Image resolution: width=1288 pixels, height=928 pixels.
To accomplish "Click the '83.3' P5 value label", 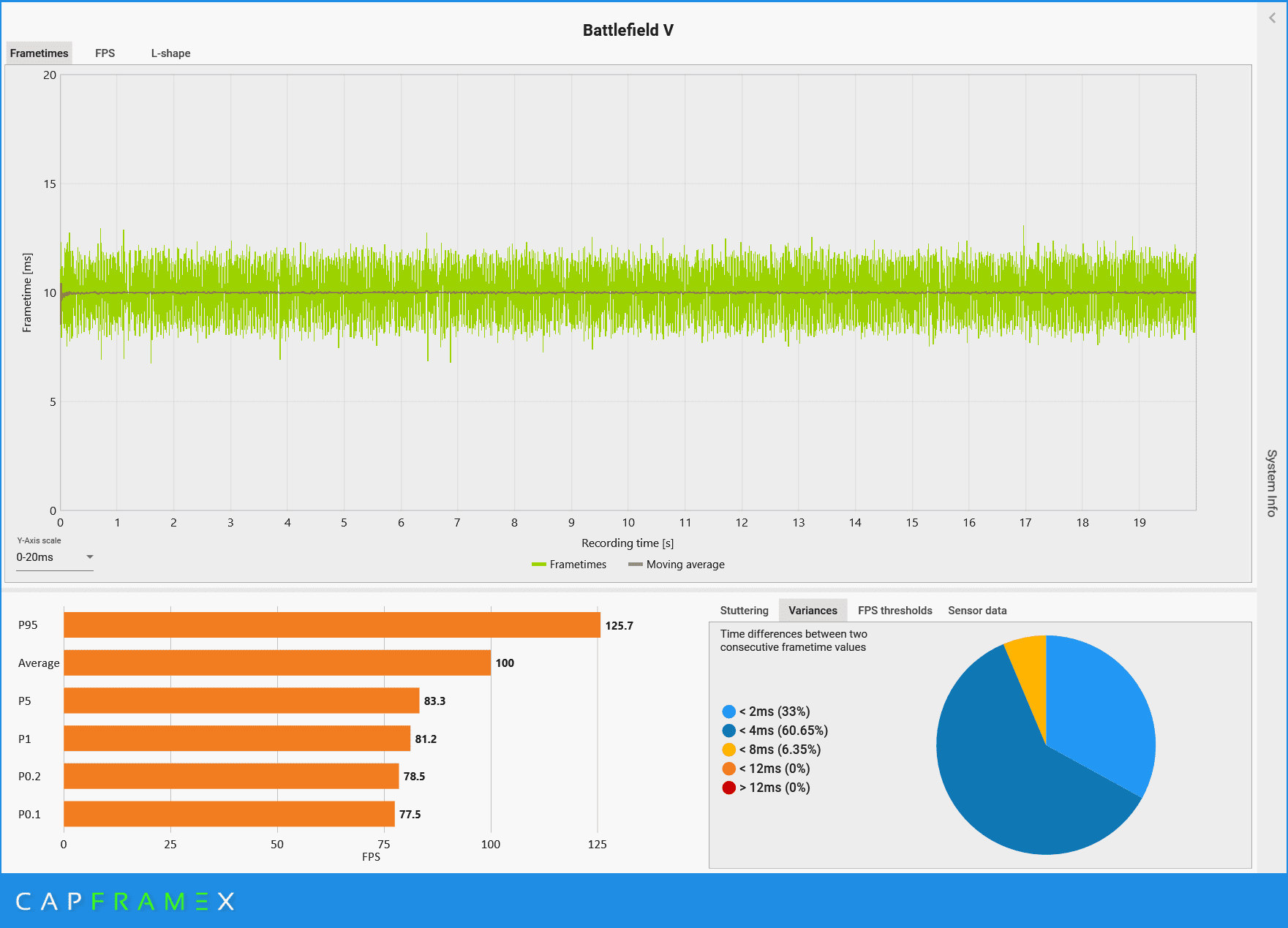I will point(434,701).
